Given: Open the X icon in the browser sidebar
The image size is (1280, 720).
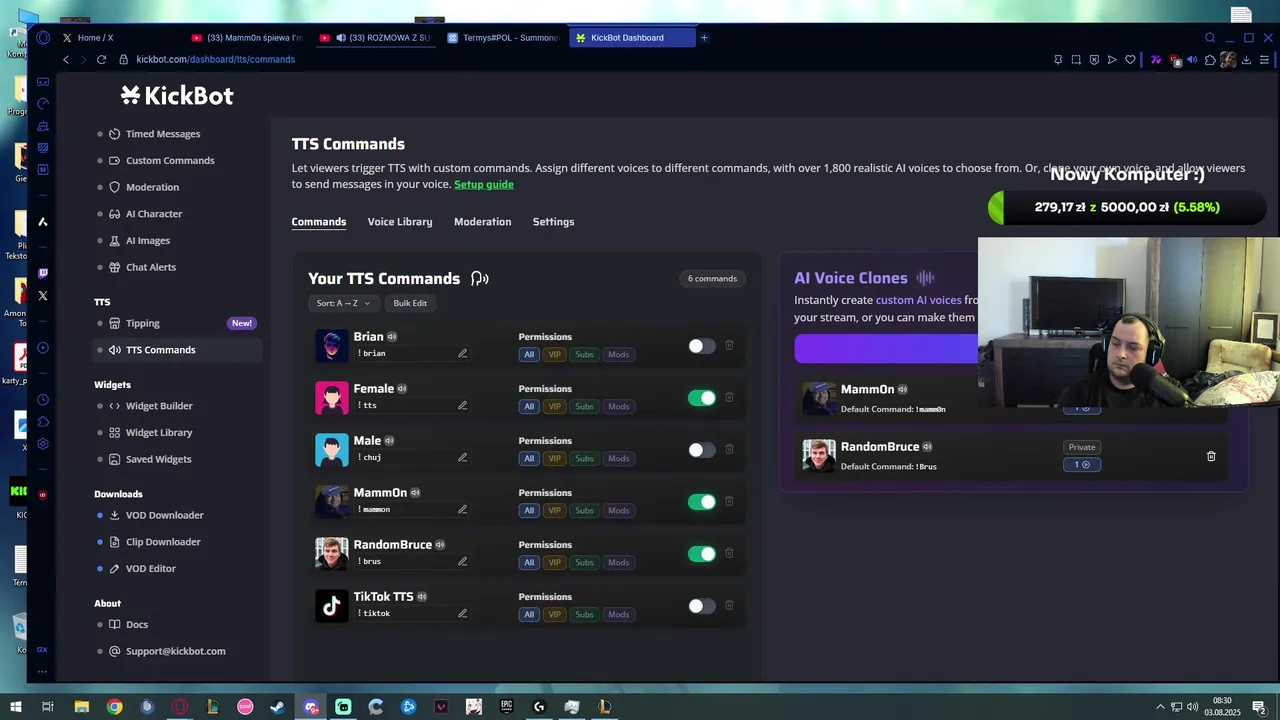Looking at the screenshot, I should point(42,296).
